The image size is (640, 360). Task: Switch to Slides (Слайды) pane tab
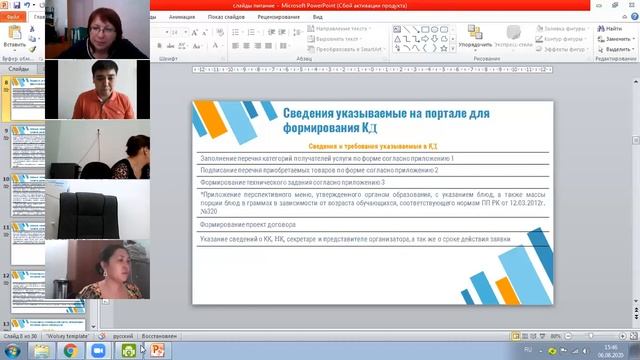(x=19, y=69)
